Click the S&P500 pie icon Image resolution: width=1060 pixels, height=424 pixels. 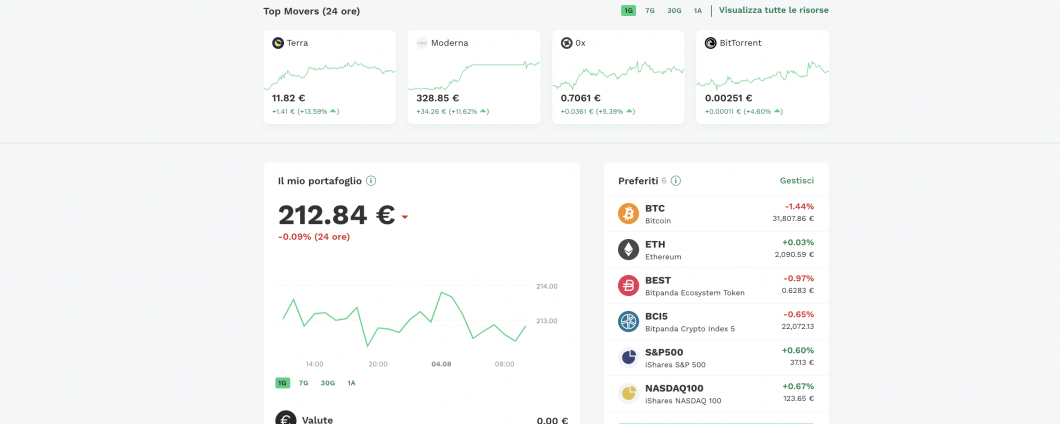click(x=628, y=357)
